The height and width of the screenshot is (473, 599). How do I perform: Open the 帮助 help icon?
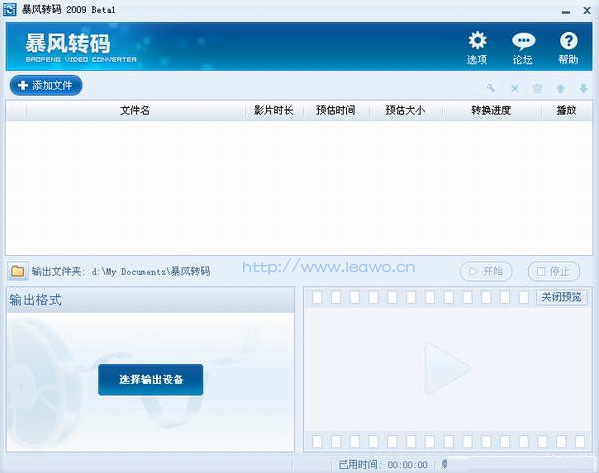point(568,48)
